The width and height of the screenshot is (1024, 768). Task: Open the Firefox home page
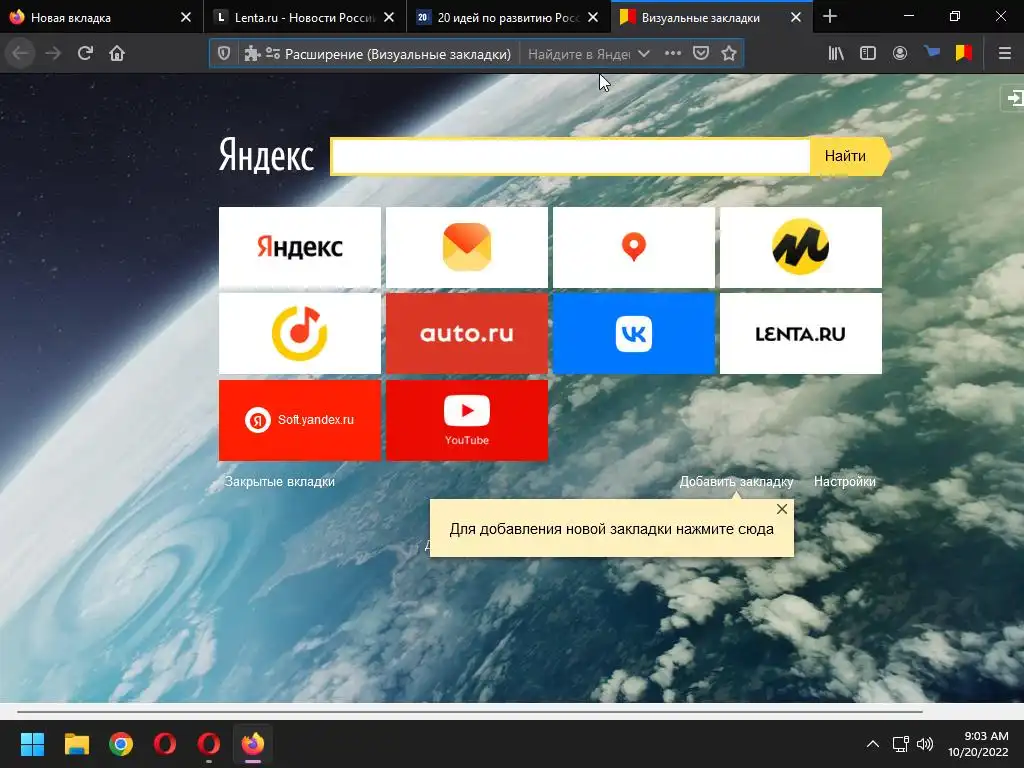(x=117, y=54)
